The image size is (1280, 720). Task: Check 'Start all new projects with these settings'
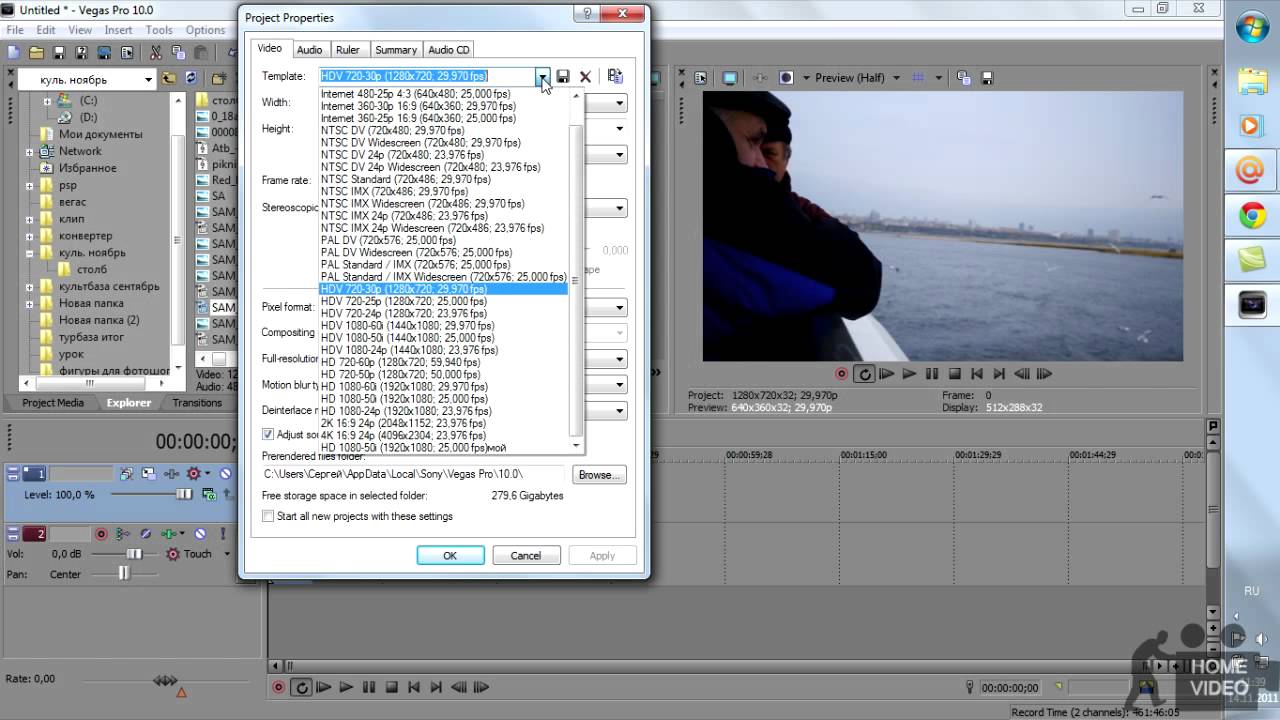click(268, 516)
